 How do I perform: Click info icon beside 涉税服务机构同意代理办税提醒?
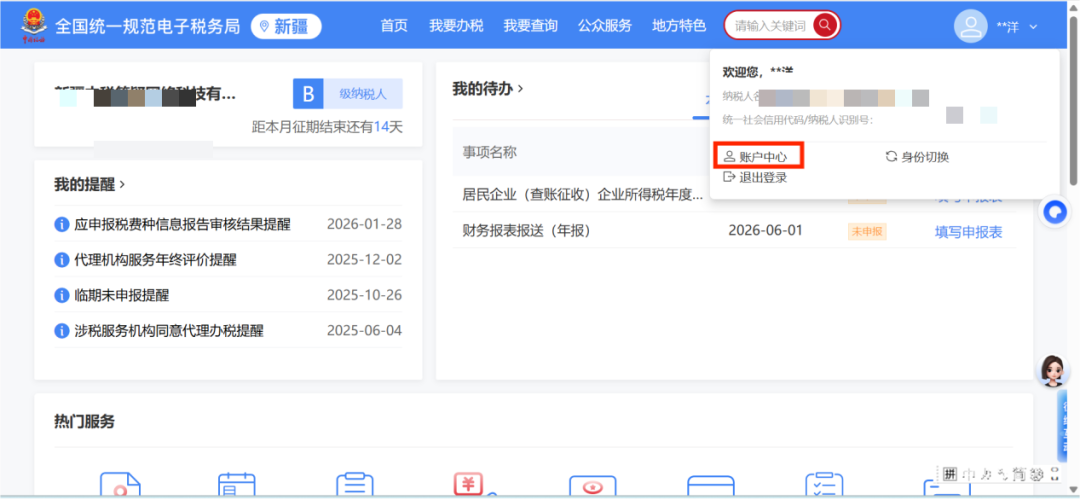(62, 331)
